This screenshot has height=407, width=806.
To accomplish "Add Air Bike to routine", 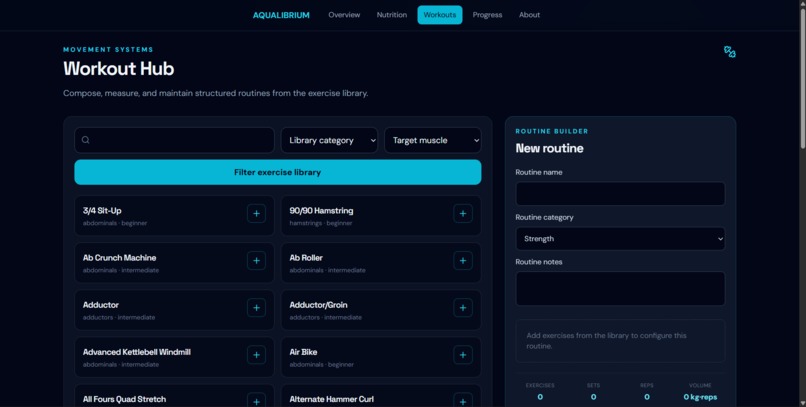I will pyautogui.click(x=463, y=355).
